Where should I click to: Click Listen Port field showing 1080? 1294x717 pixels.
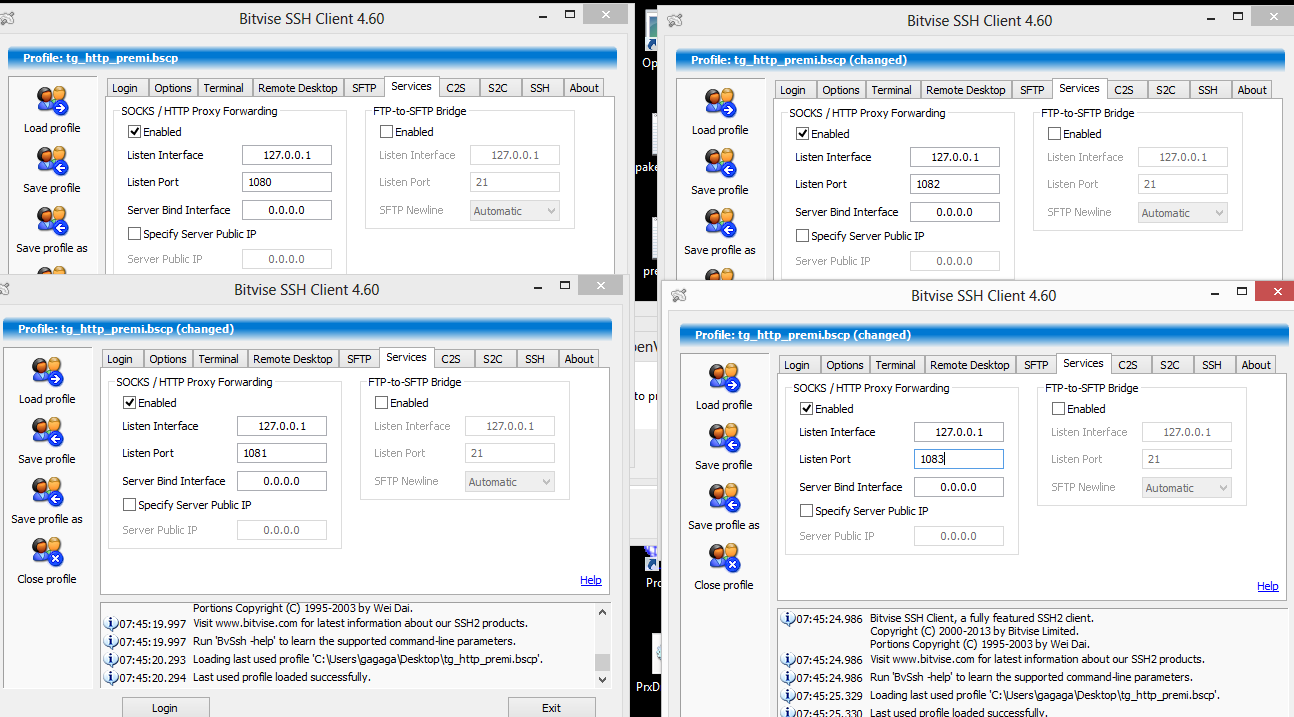tap(287, 182)
